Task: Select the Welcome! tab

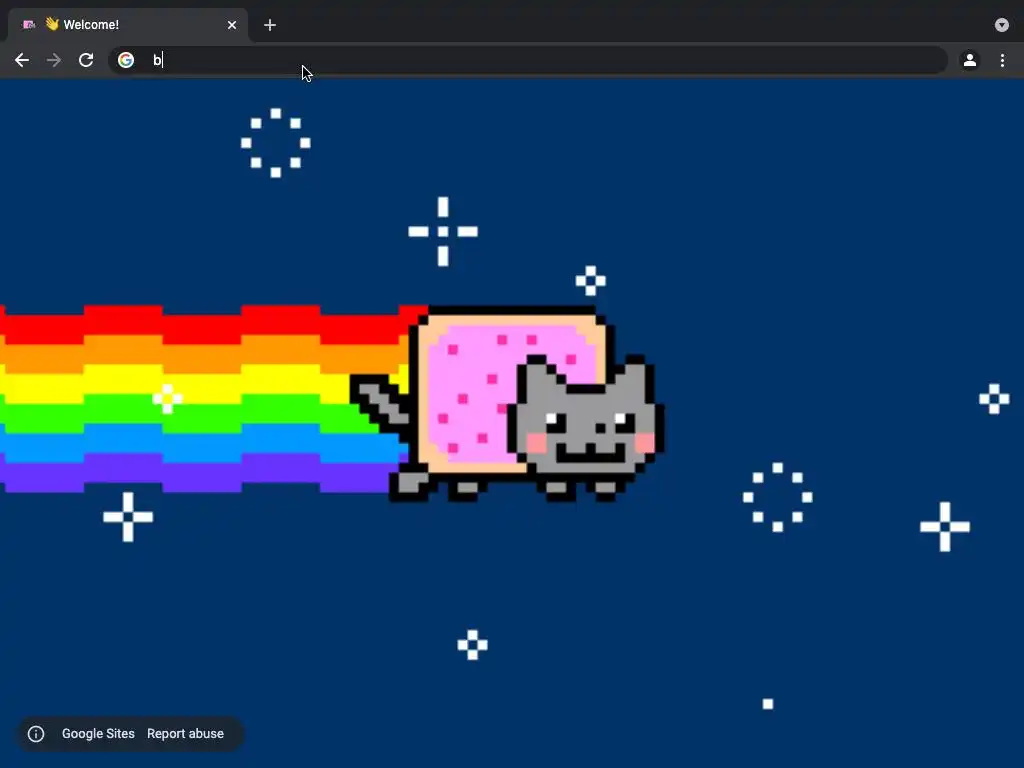Action: click(128, 25)
